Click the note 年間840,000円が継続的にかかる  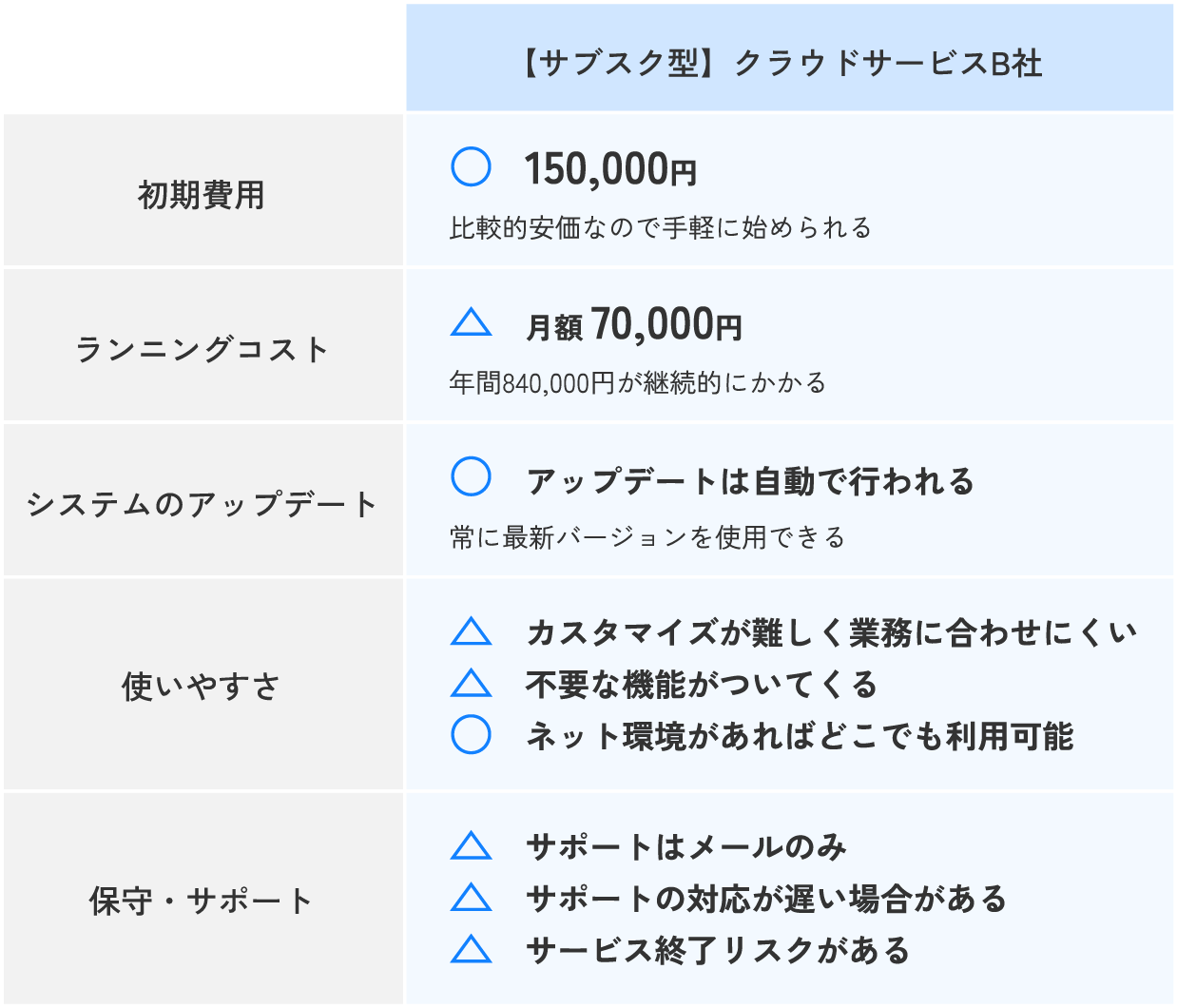coord(638,382)
